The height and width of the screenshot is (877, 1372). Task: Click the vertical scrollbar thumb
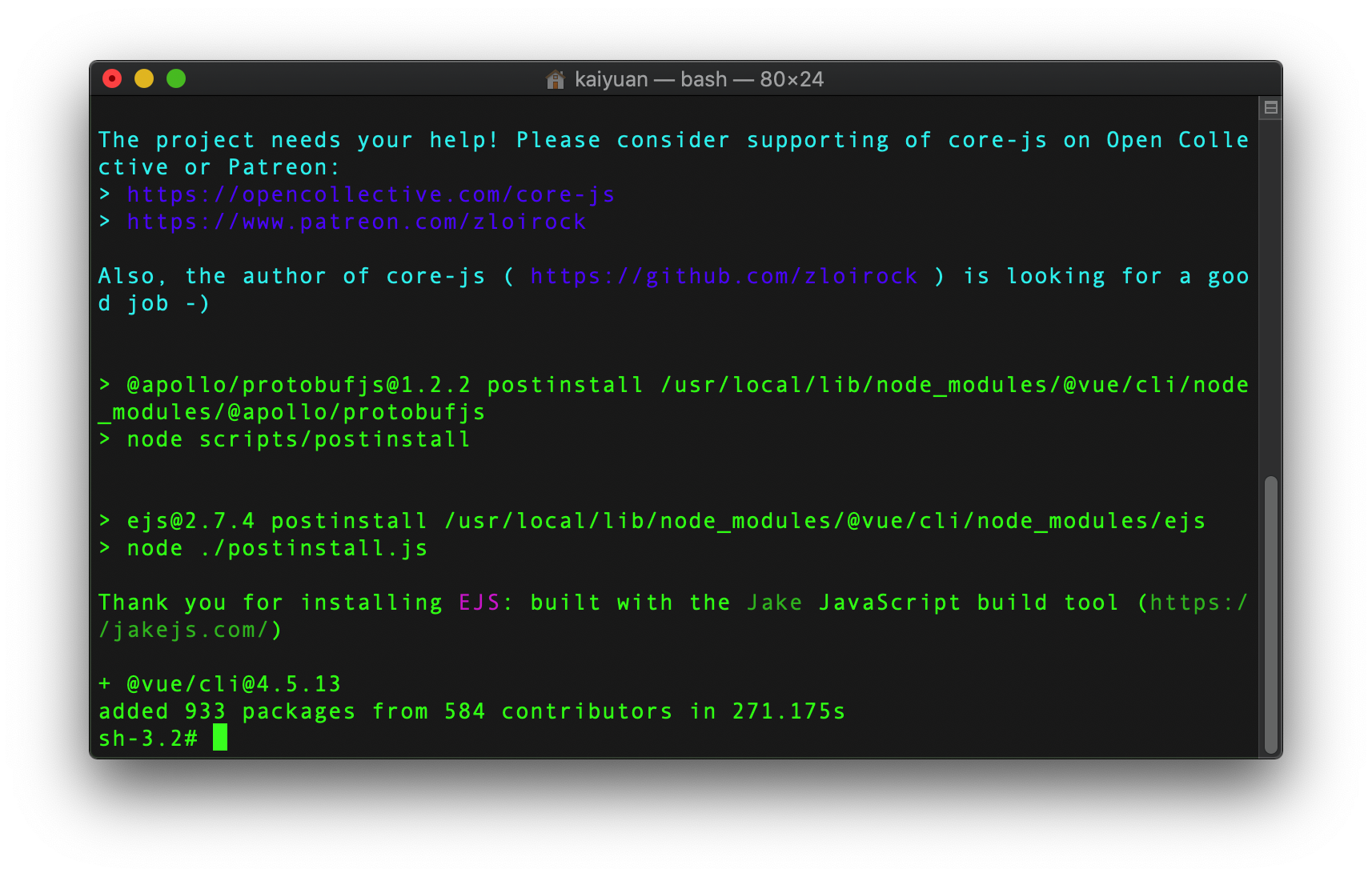[1270, 615]
